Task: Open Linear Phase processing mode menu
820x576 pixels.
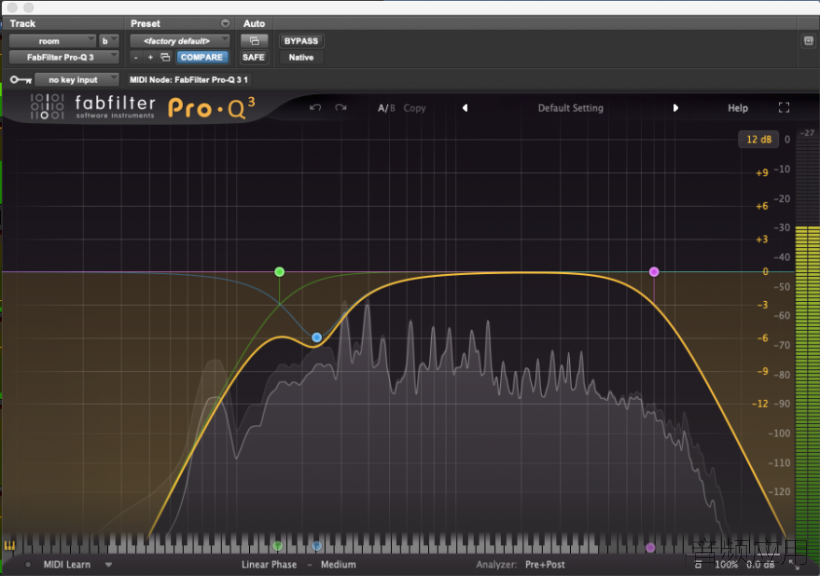Action: 269,564
